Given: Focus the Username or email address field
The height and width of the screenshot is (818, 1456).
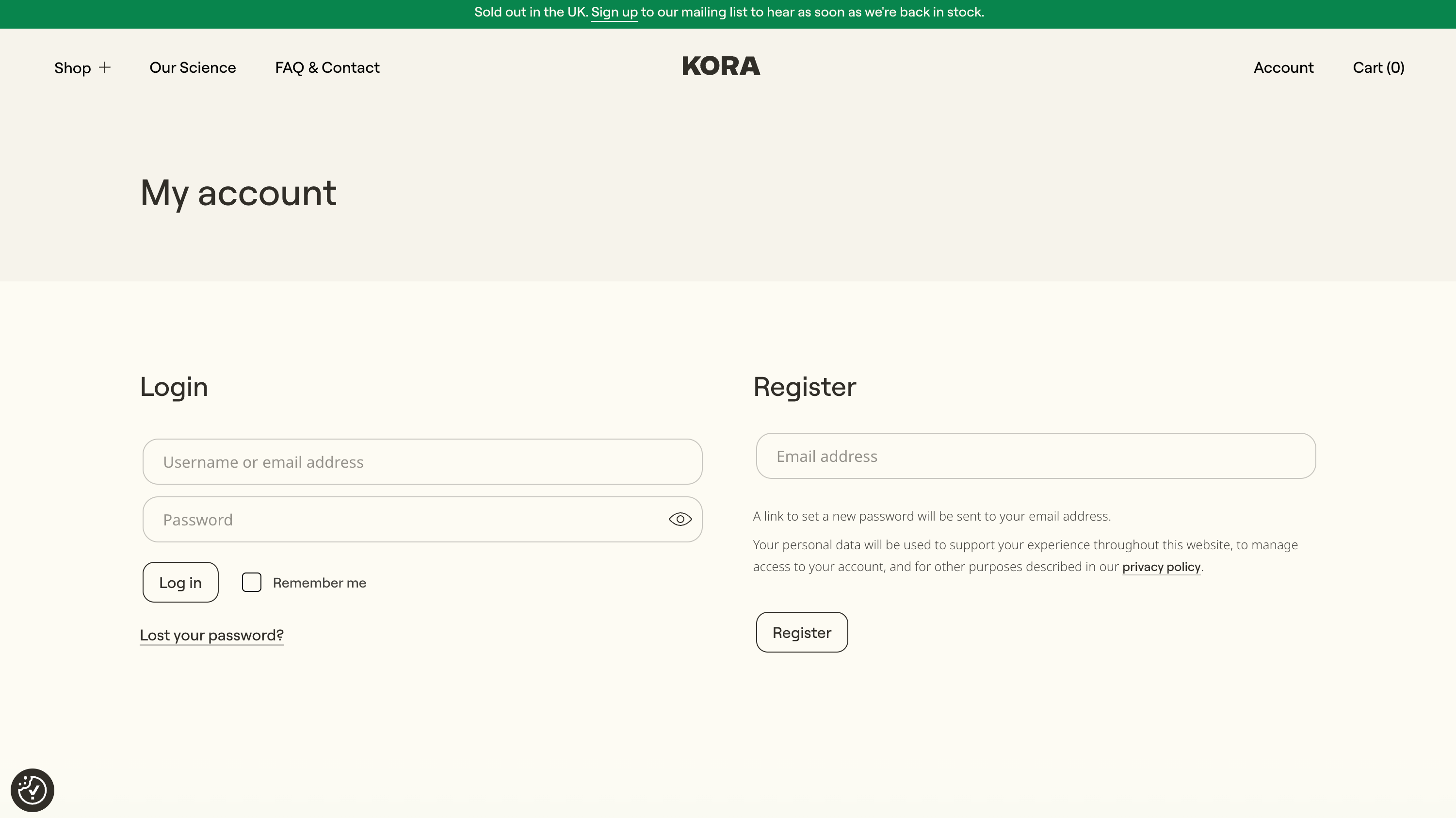Looking at the screenshot, I should (422, 461).
